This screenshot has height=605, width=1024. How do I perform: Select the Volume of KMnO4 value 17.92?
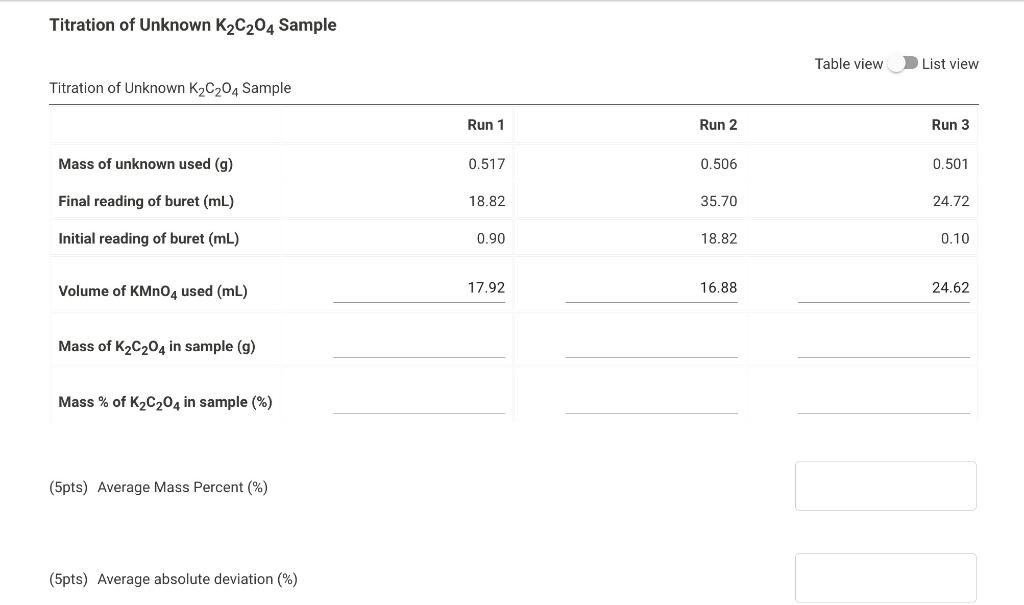(x=486, y=286)
